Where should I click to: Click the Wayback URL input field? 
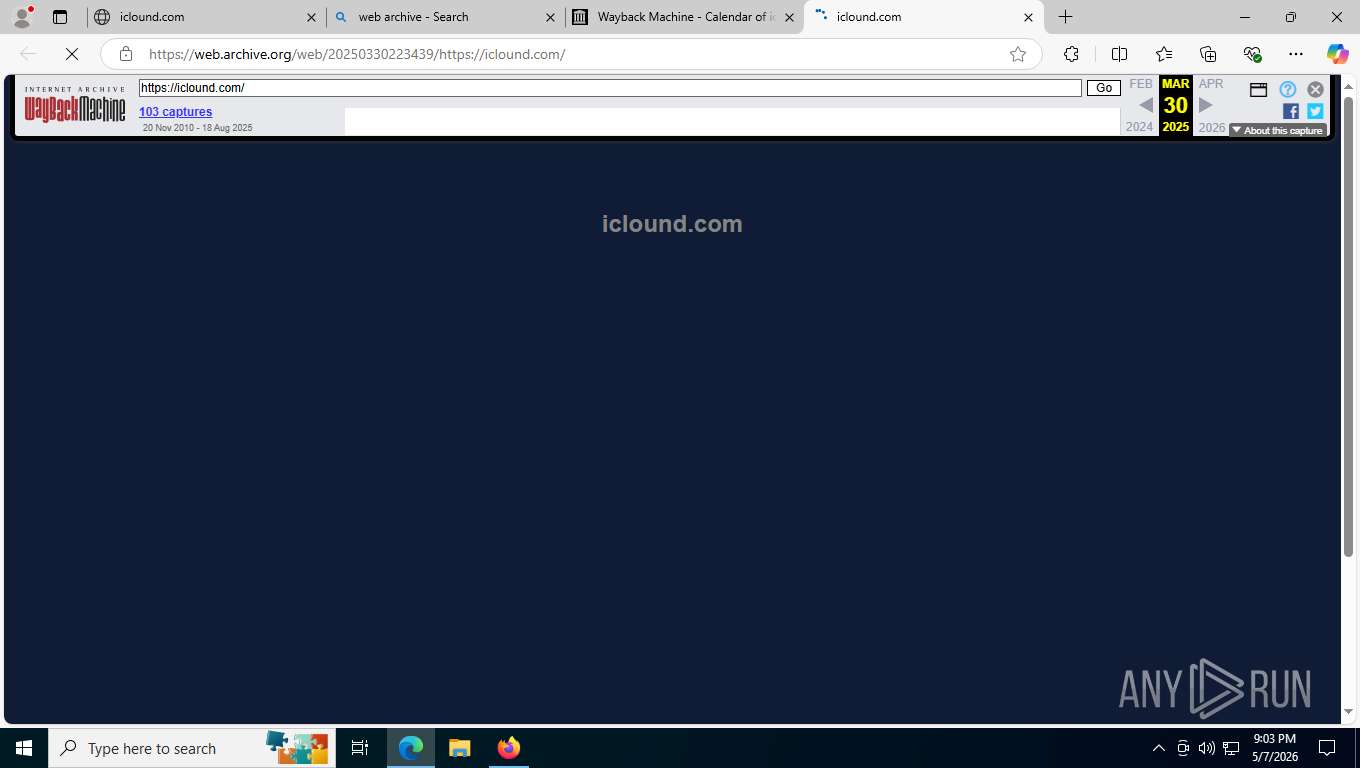coord(610,88)
